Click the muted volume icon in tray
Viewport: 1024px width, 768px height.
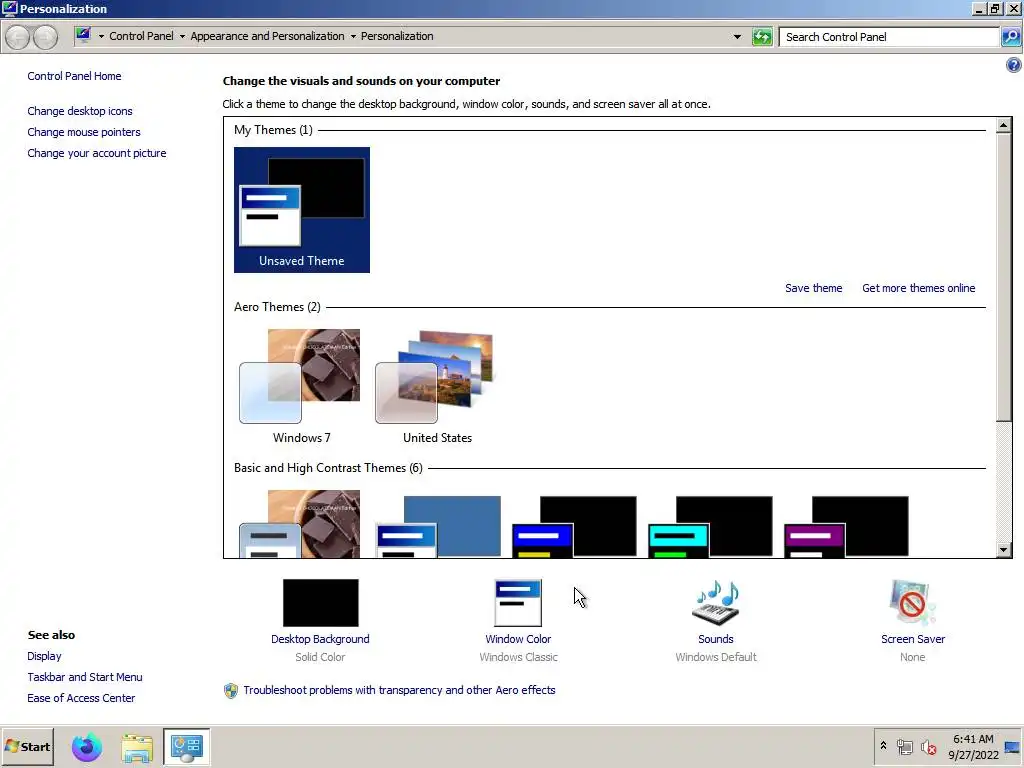(928, 746)
